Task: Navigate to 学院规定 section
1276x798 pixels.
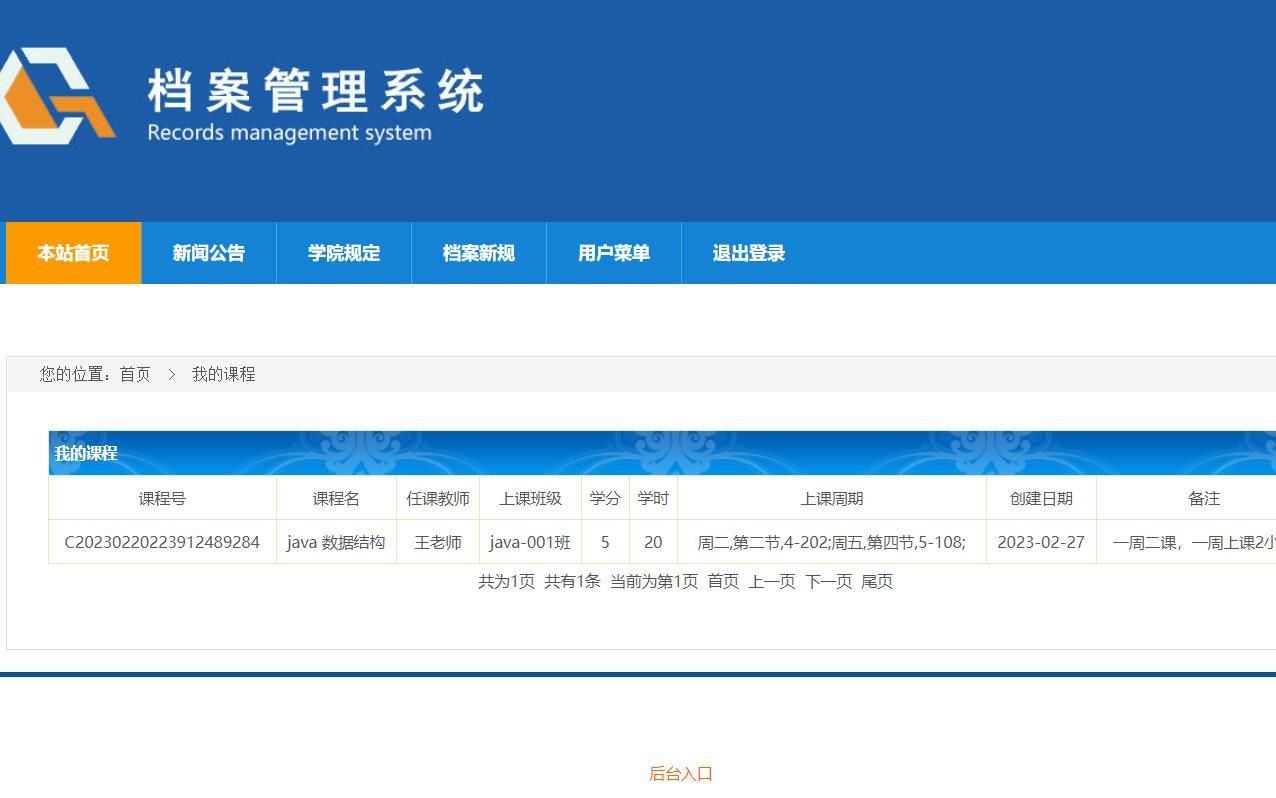Action: (x=344, y=253)
